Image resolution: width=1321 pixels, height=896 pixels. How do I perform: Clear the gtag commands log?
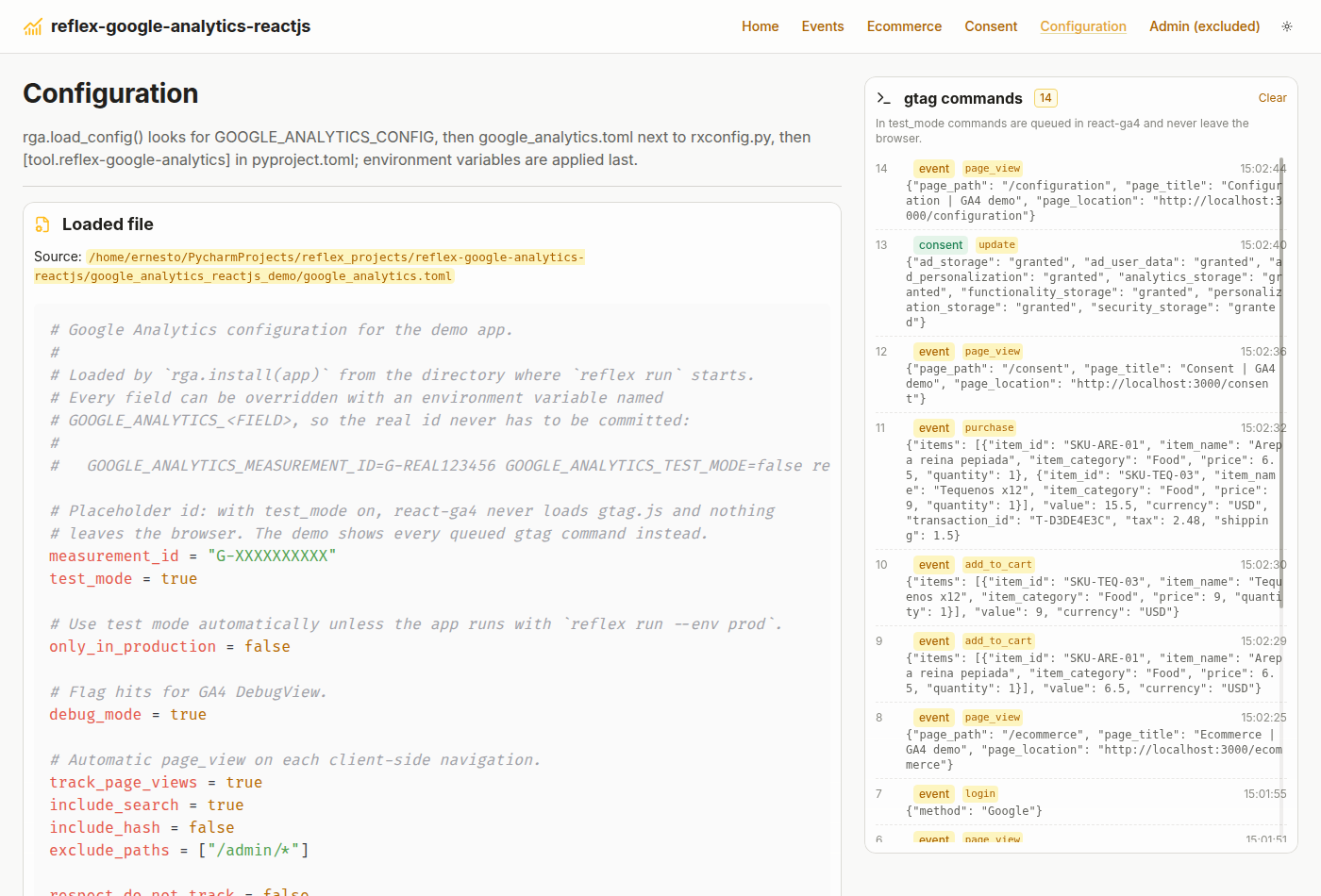(x=1273, y=98)
